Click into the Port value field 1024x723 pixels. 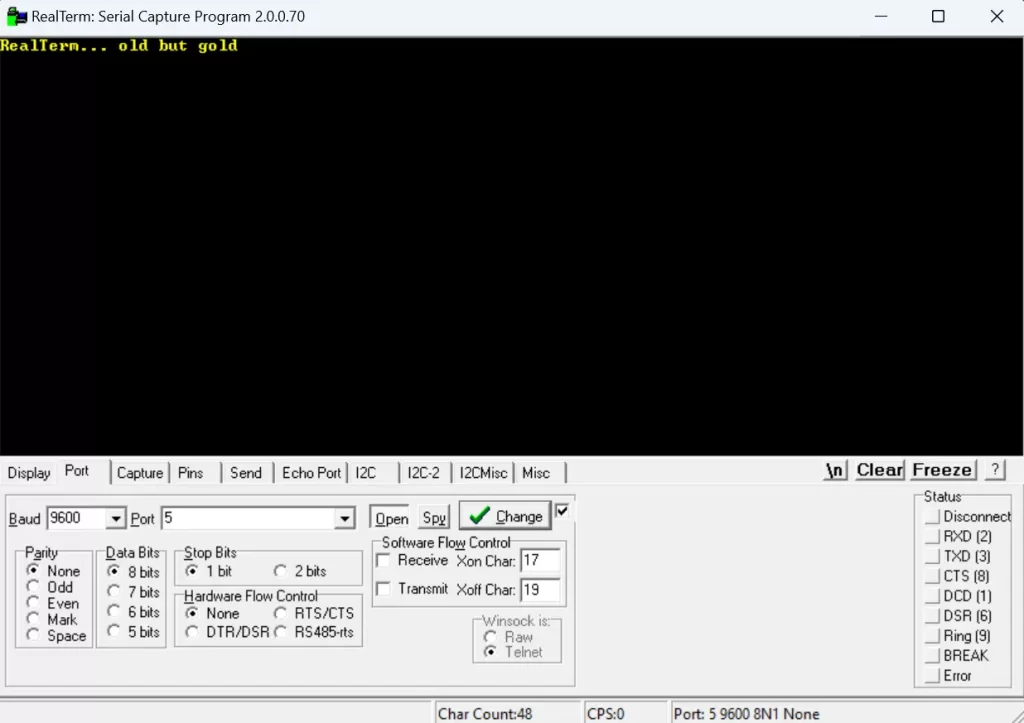[249, 518]
